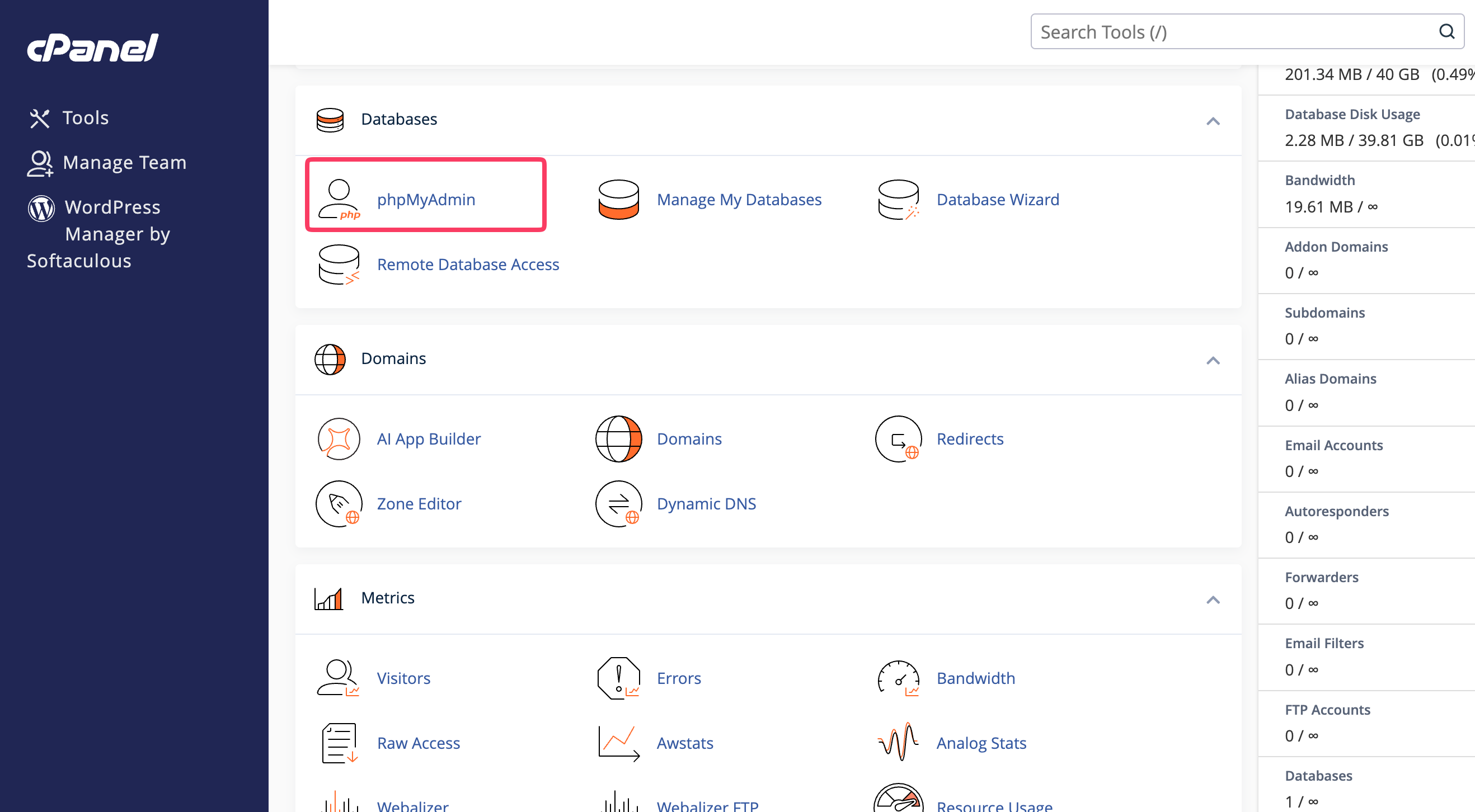
Task: Click the Metrics section bar chart icon
Action: (328, 598)
